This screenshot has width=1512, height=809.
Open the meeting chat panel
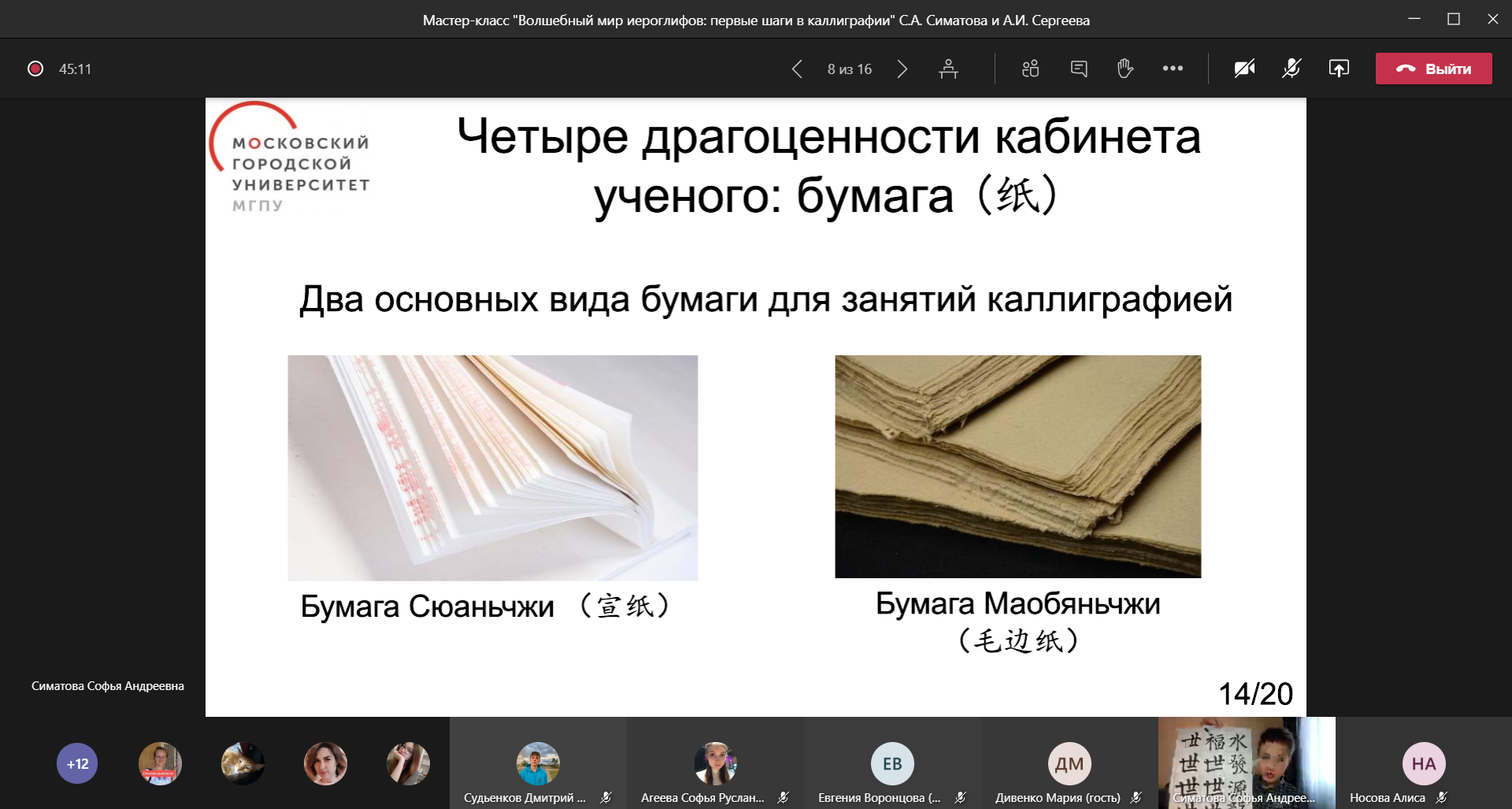[x=1079, y=69]
